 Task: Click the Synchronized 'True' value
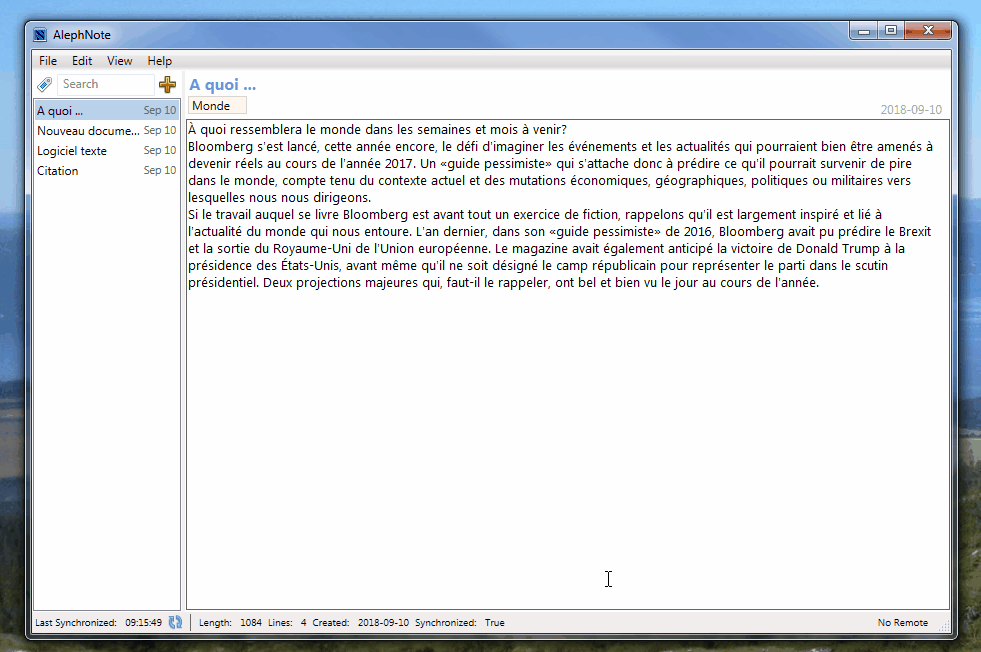[x=494, y=623]
